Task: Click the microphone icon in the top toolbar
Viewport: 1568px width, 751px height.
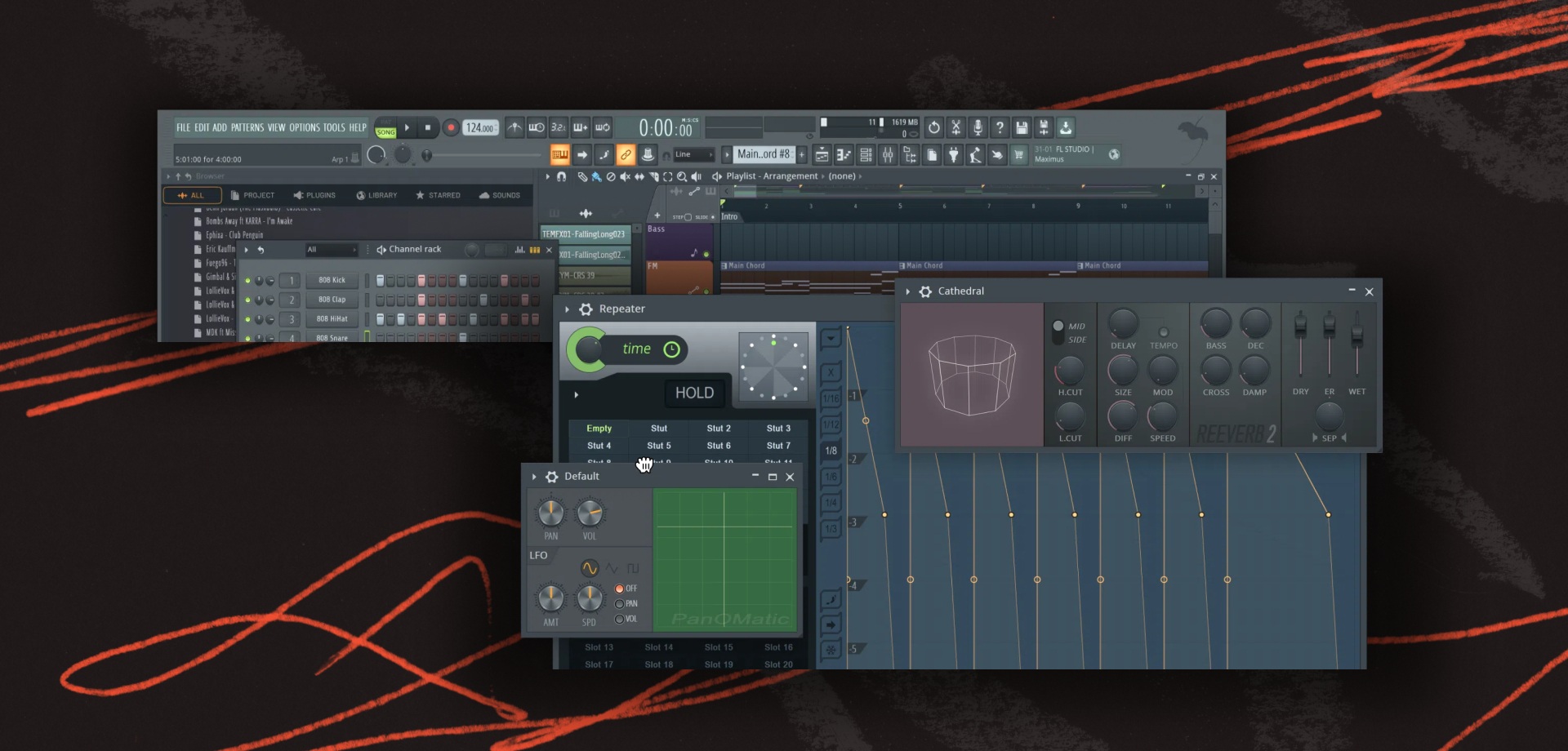Action: 978,127
